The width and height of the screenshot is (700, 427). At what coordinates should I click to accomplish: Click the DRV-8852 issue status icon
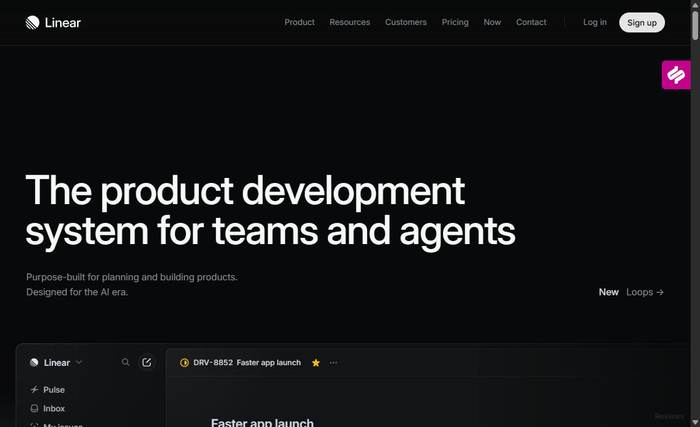click(184, 363)
